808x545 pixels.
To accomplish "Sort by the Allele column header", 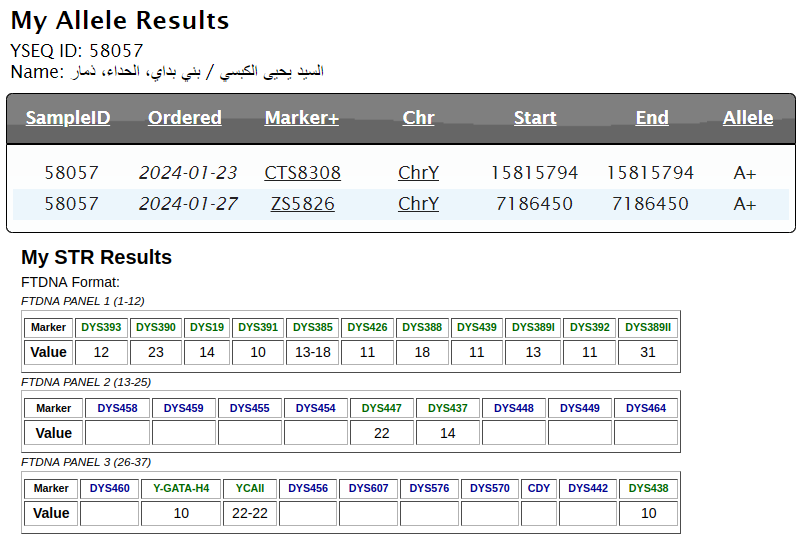I will click(x=748, y=118).
